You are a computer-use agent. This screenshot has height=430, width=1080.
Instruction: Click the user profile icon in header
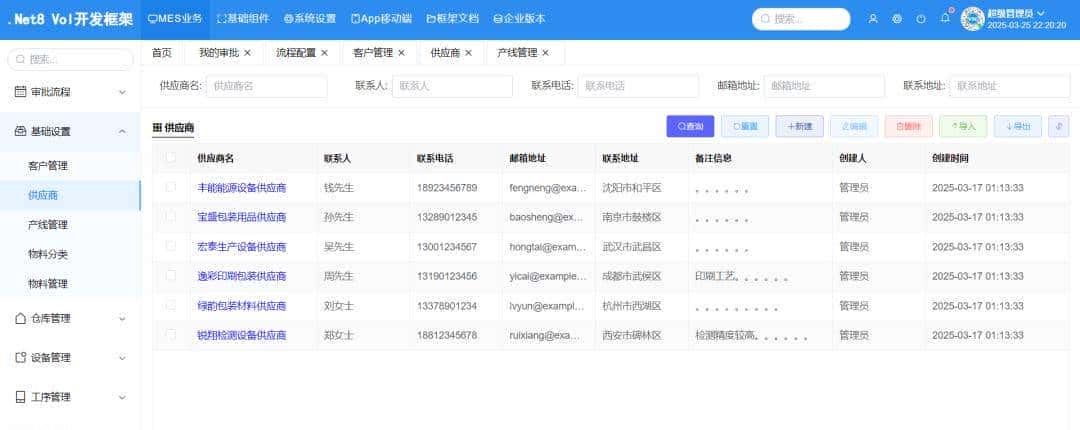click(x=873, y=19)
